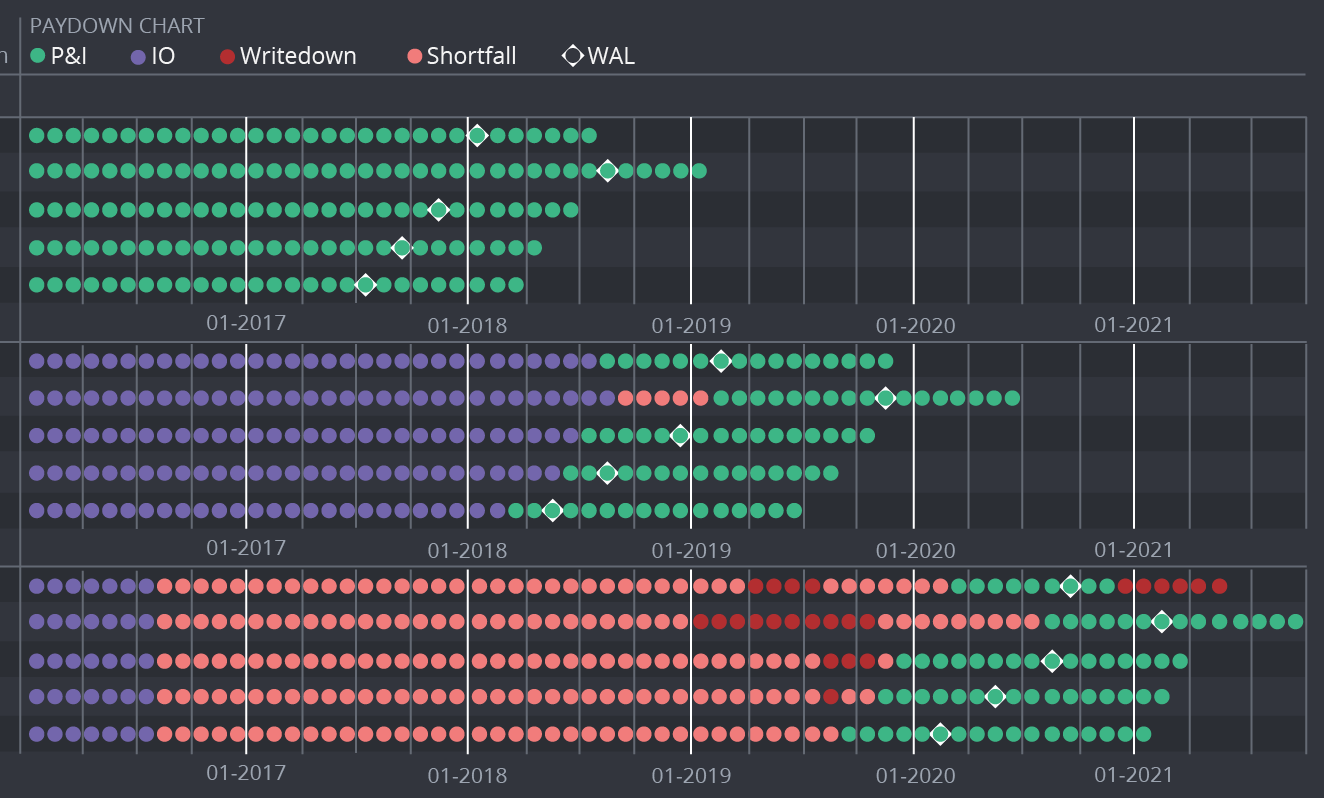1324x798 pixels.
Task: Select WAL marker in middle chart's second row
Action: coord(885,398)
